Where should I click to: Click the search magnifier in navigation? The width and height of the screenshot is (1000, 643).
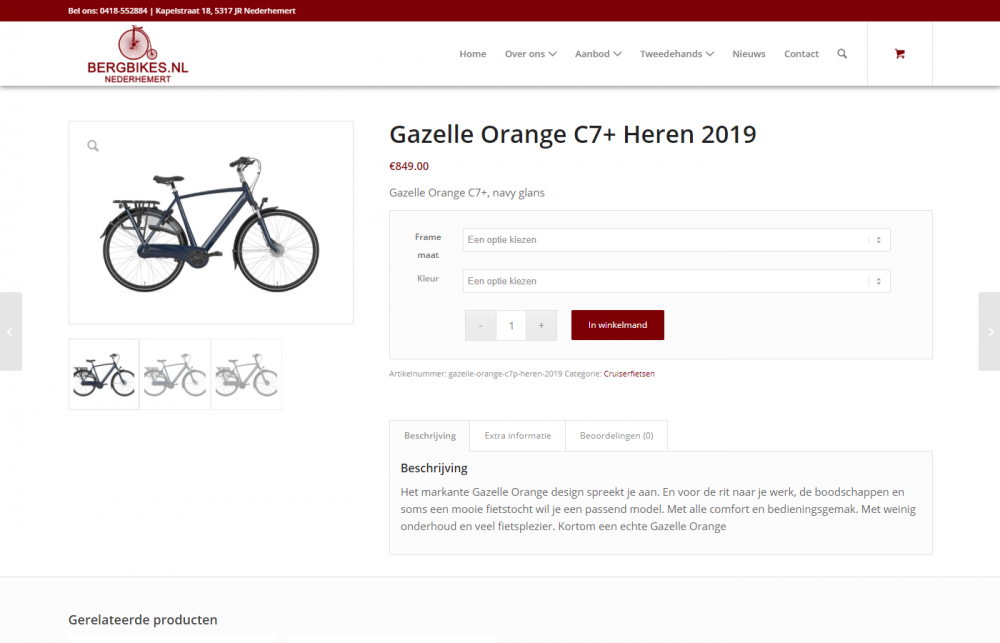pyautogui.click(x=842, y=54)
